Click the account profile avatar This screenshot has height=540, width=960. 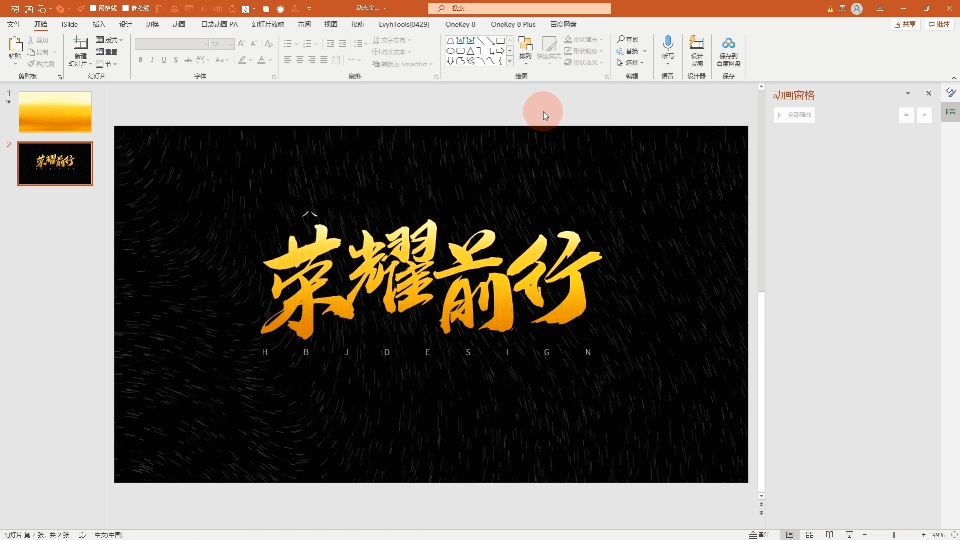click(x=857, y=9)
